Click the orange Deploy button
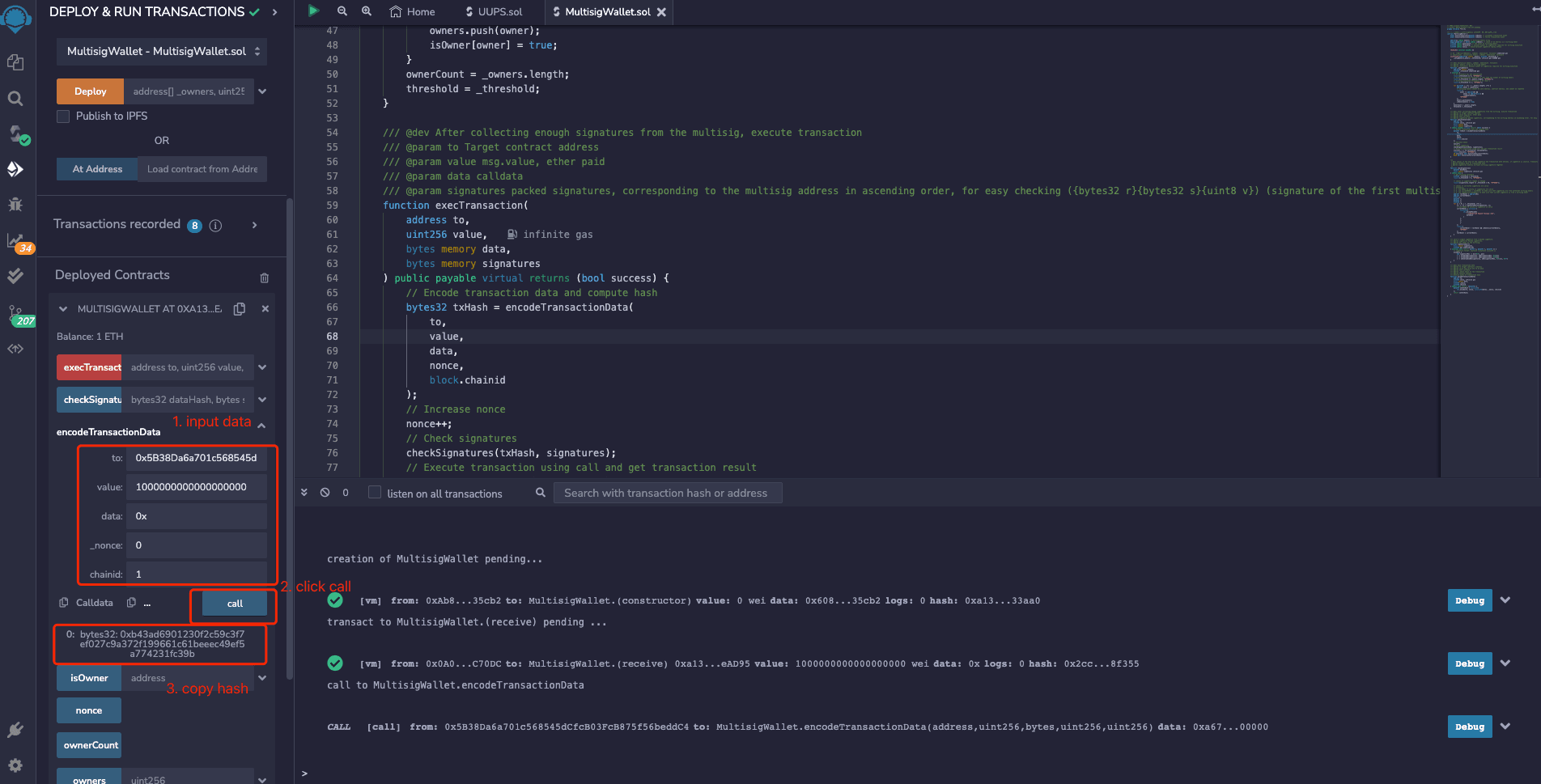The height and width of the screenshot is (784, 1541). 90,91
